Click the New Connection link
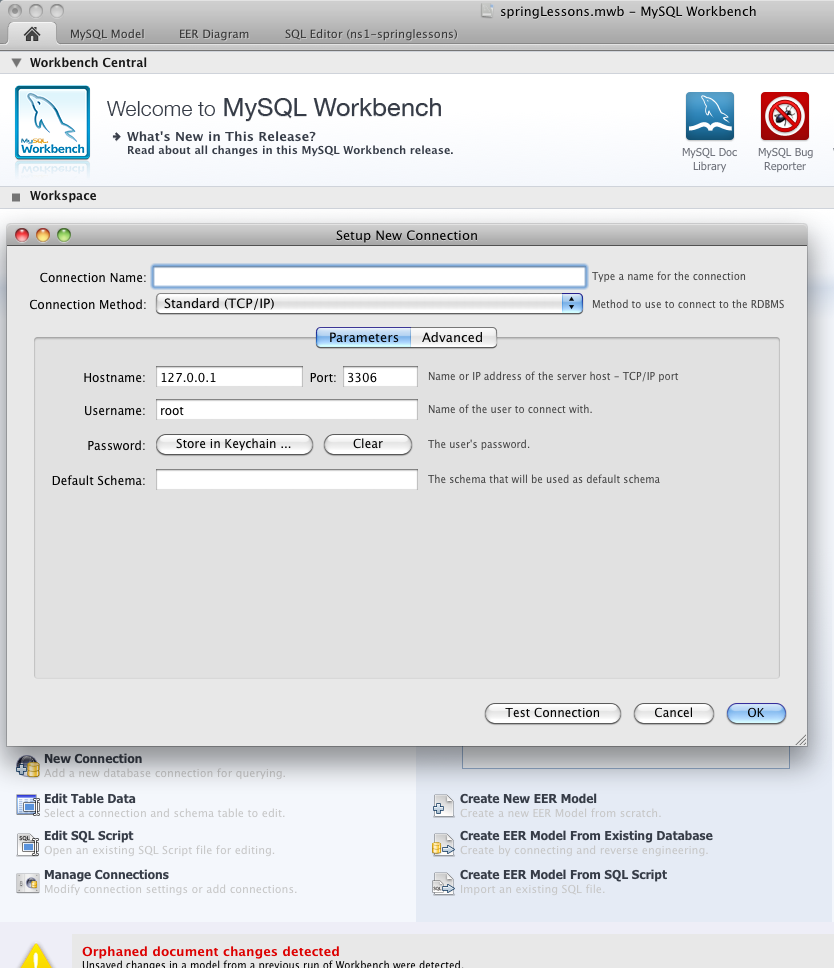This screenshot has width=834, height=968. click(x=93, y=759)
